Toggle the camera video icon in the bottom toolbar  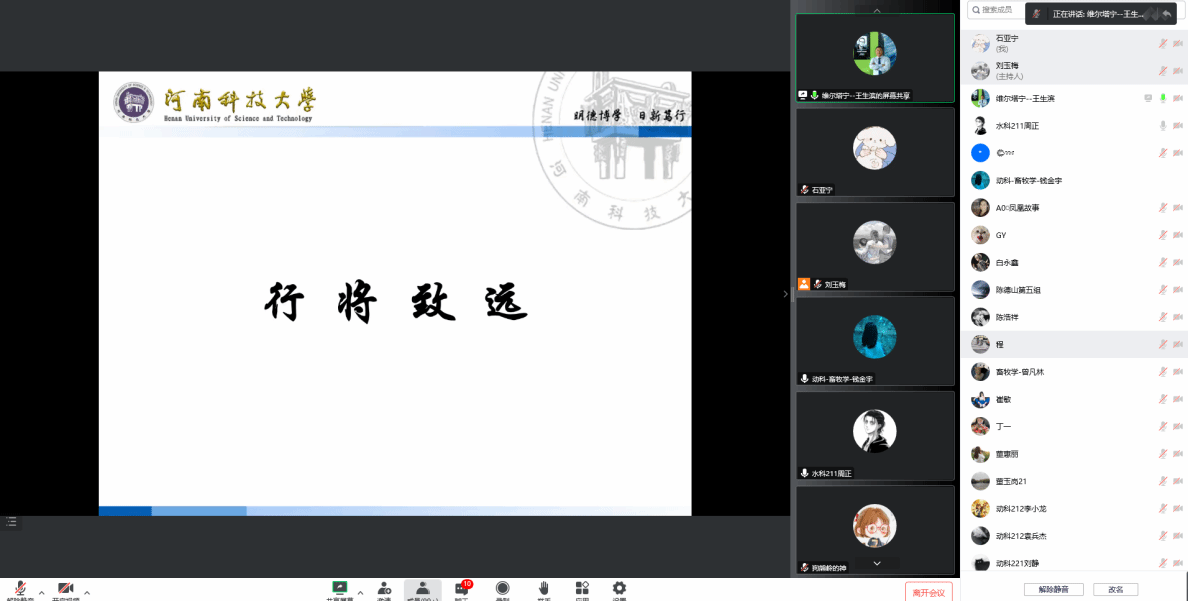[x=65, y=589]
